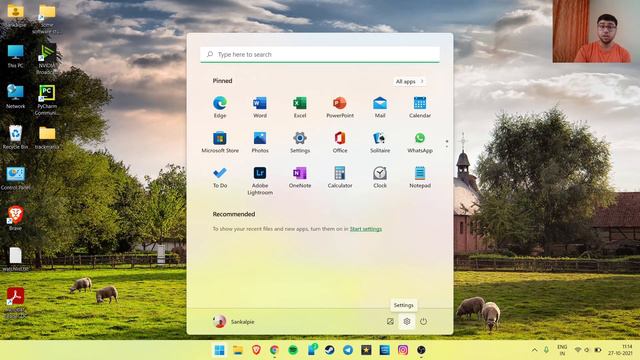Image resolution: width=640 pixels, height=360 pixels.
Task: Select the NVIDIA Broadcast desktop shortcut
Action: tap(47, 59)
